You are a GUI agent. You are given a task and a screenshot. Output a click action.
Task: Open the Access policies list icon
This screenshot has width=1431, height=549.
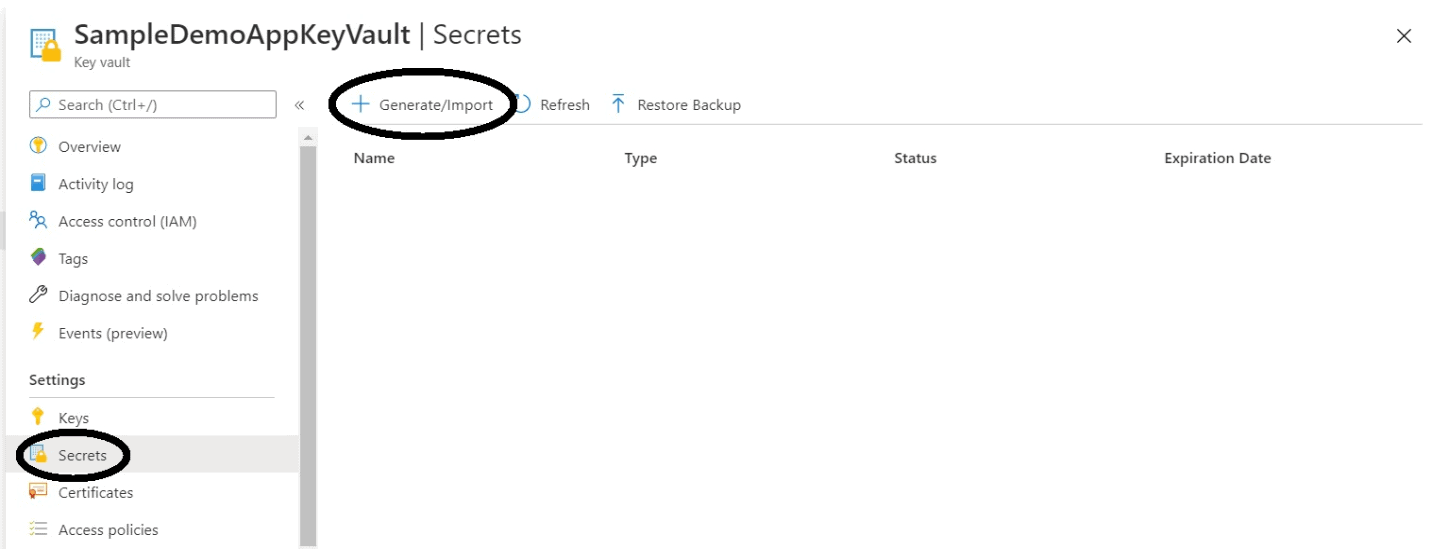pyautogui.click(x=39, y=529)
